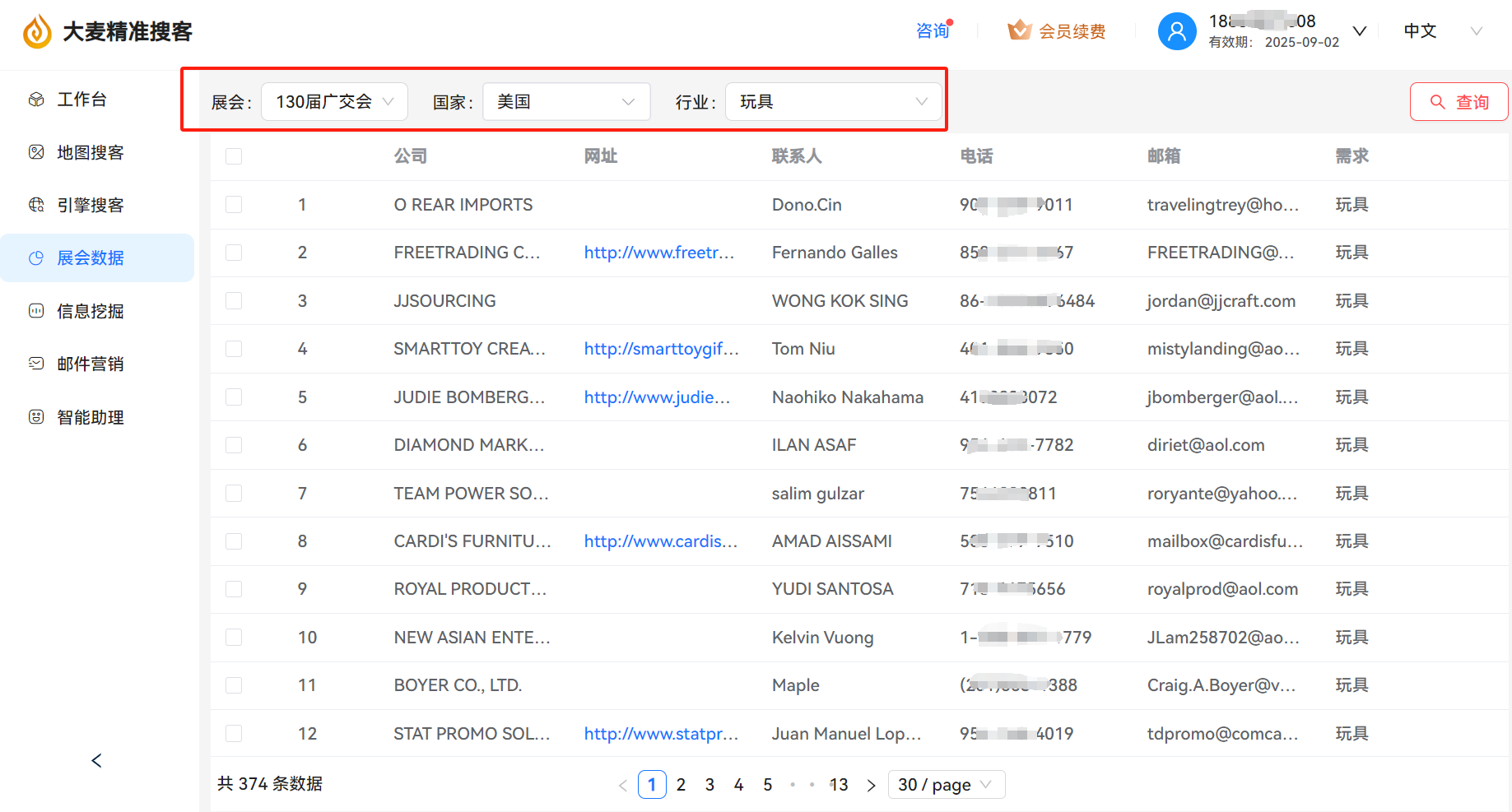The height and width of the screenshot is (812, 1512).
Task: Click the 公司 column header
Action: [410, 156]
